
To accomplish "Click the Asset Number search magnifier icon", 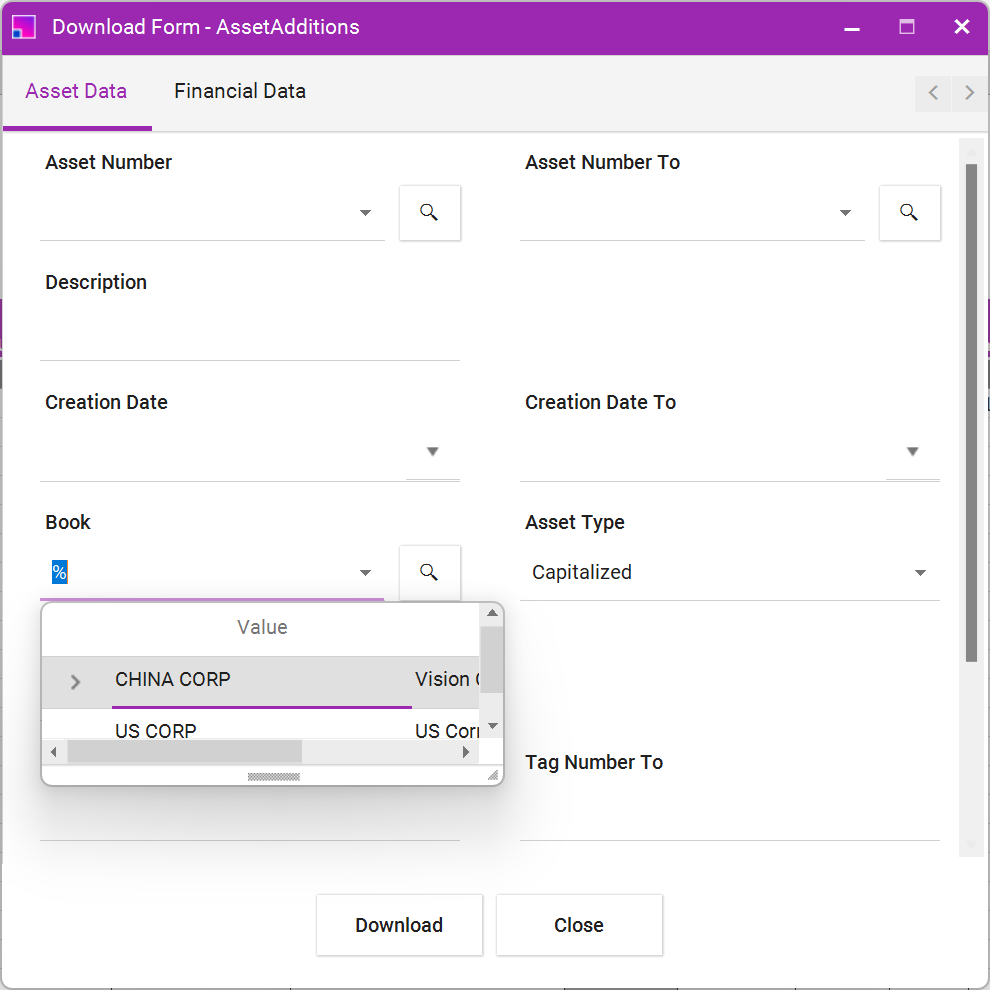I will (429, 212).
